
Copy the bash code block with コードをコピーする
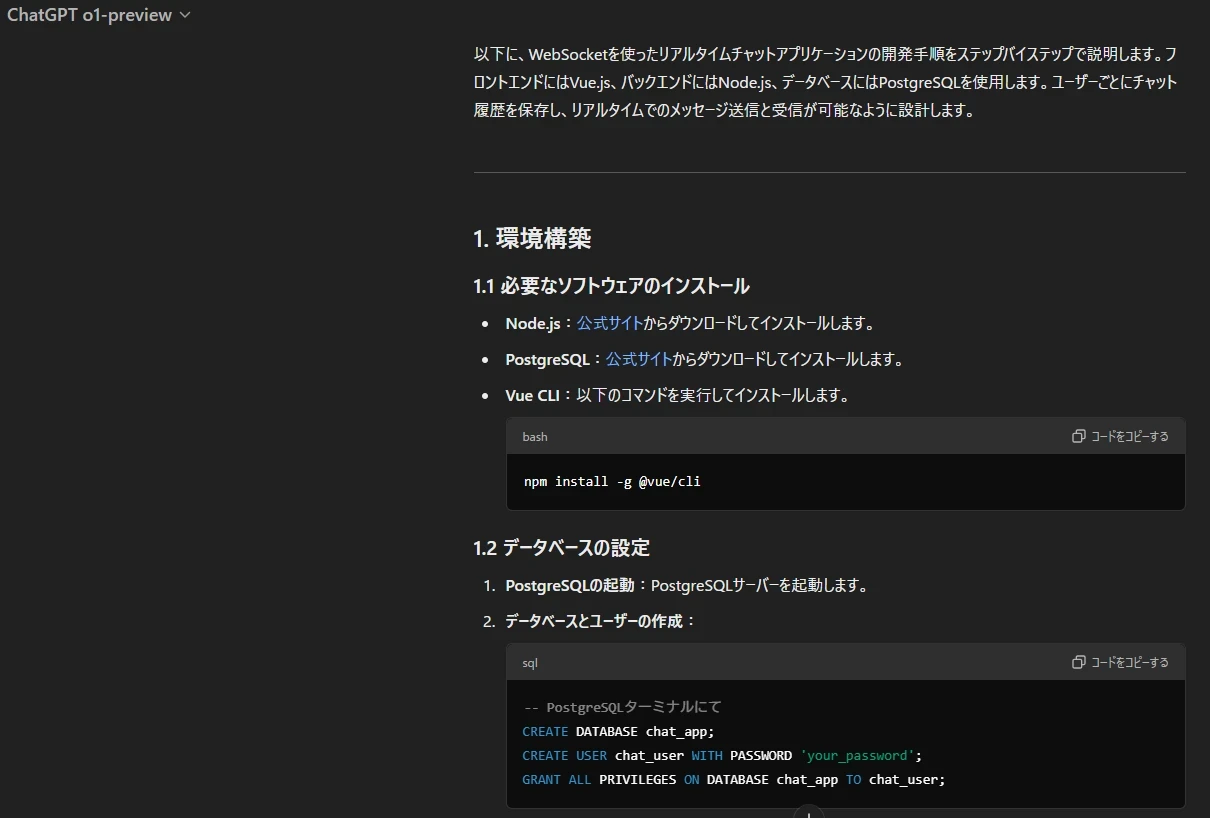[x=1120, y=436]
